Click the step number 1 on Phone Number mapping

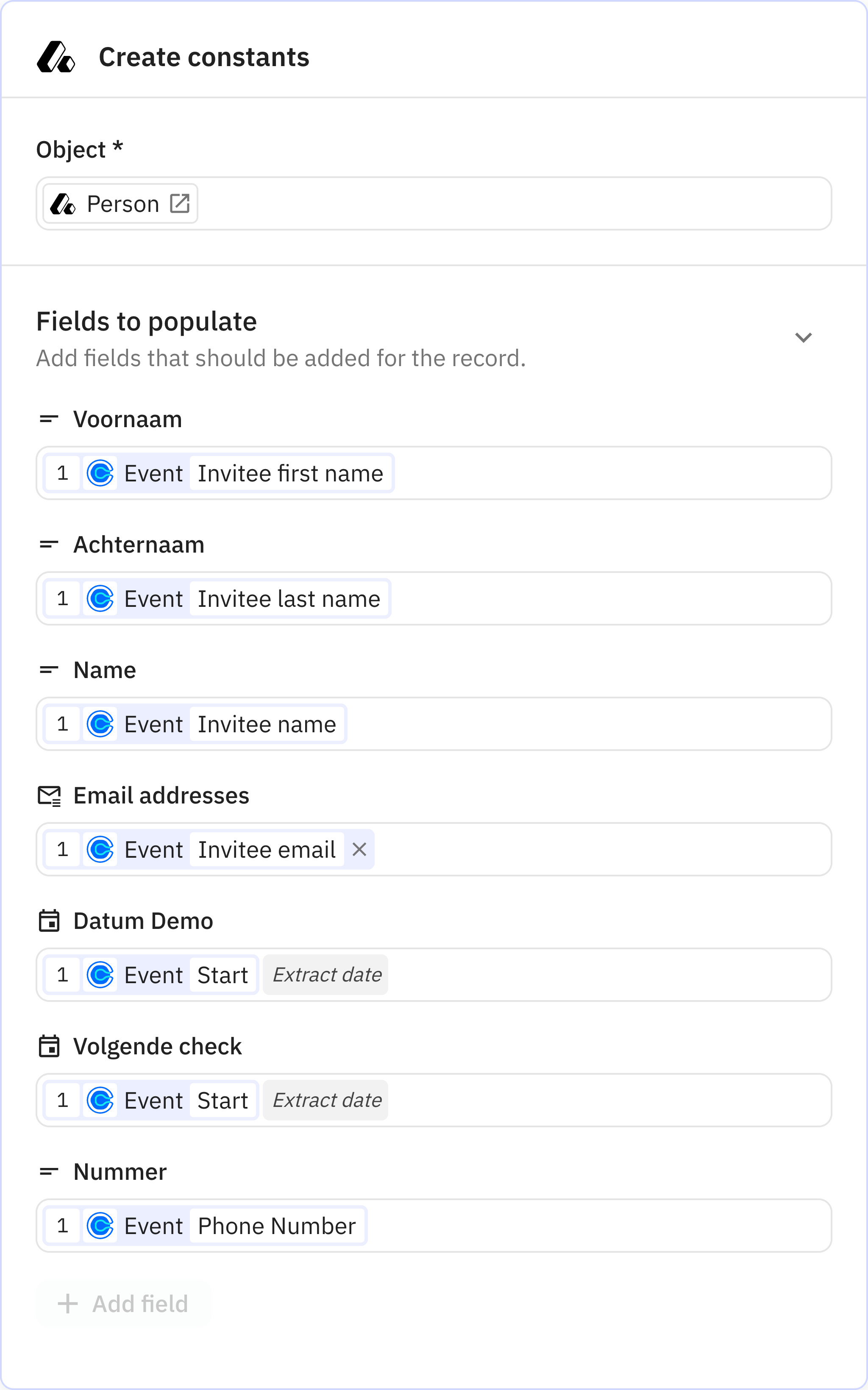(x=63, y=1225)
